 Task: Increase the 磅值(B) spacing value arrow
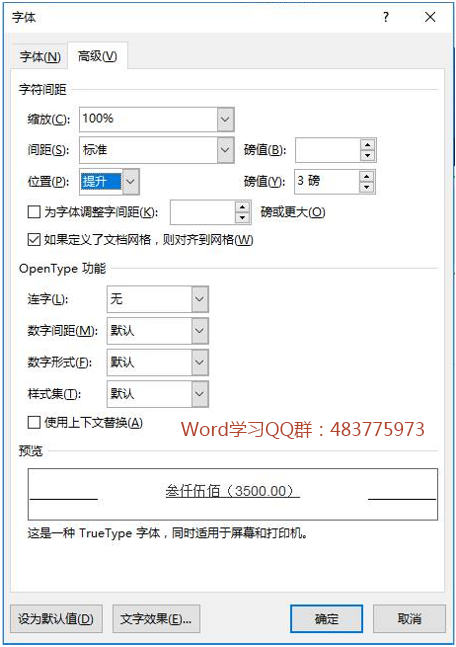(367, 145)
